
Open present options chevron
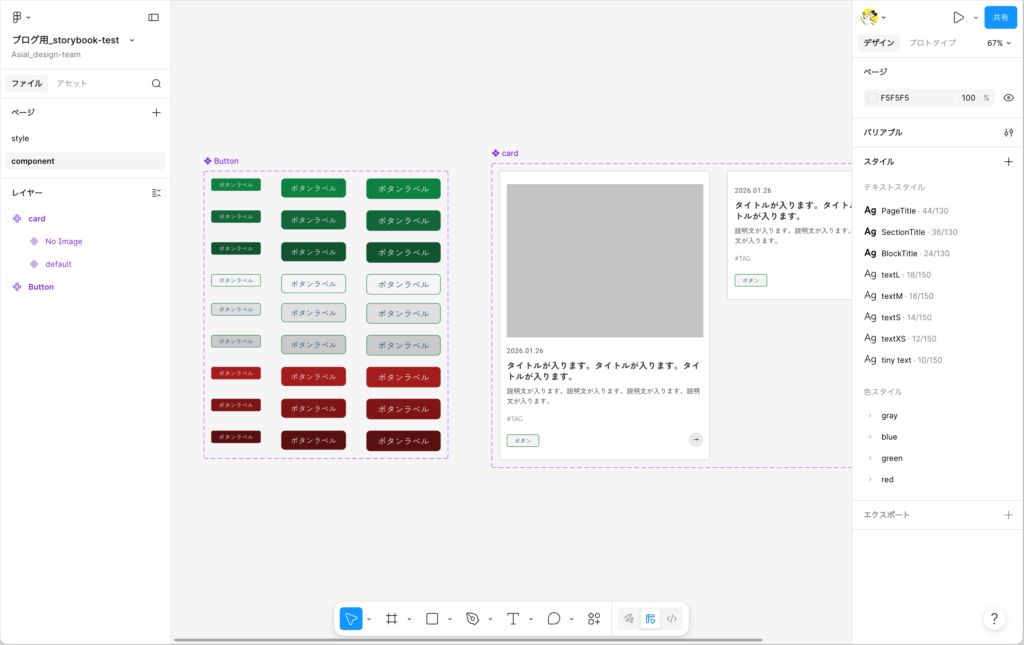(x=976, y=18)
